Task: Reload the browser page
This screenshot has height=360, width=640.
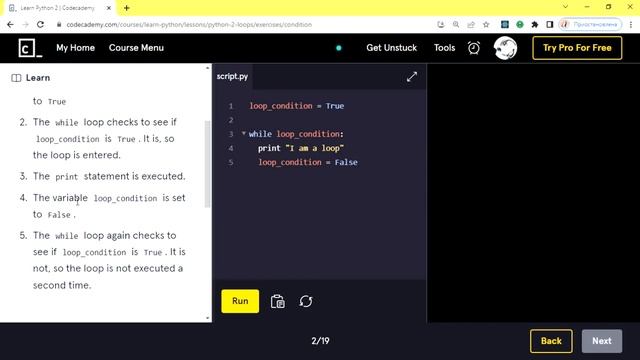Action: coord(40,24)
